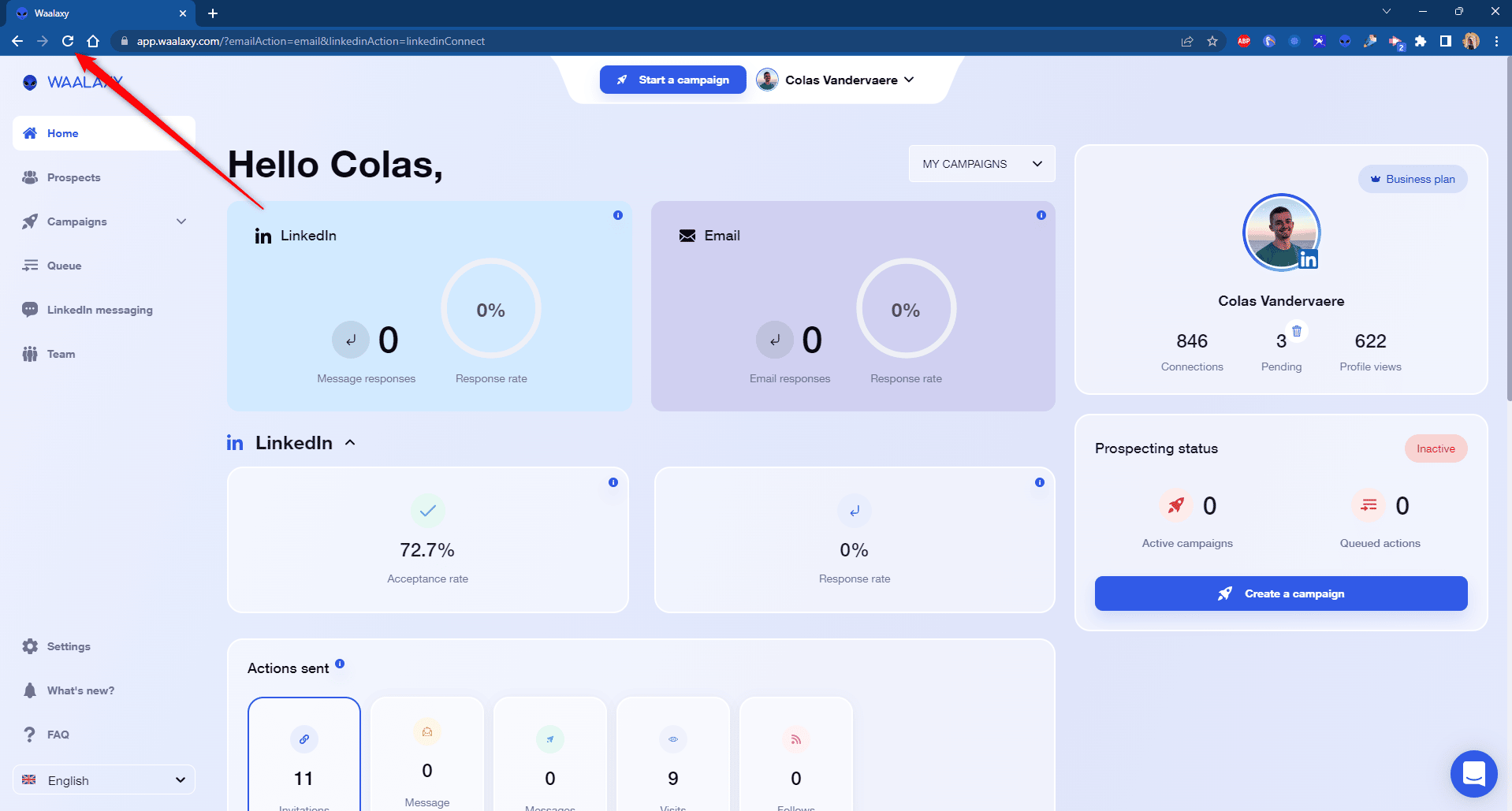
Task: Collapse the LinkedIn section chevron
Action: (350, 443)
